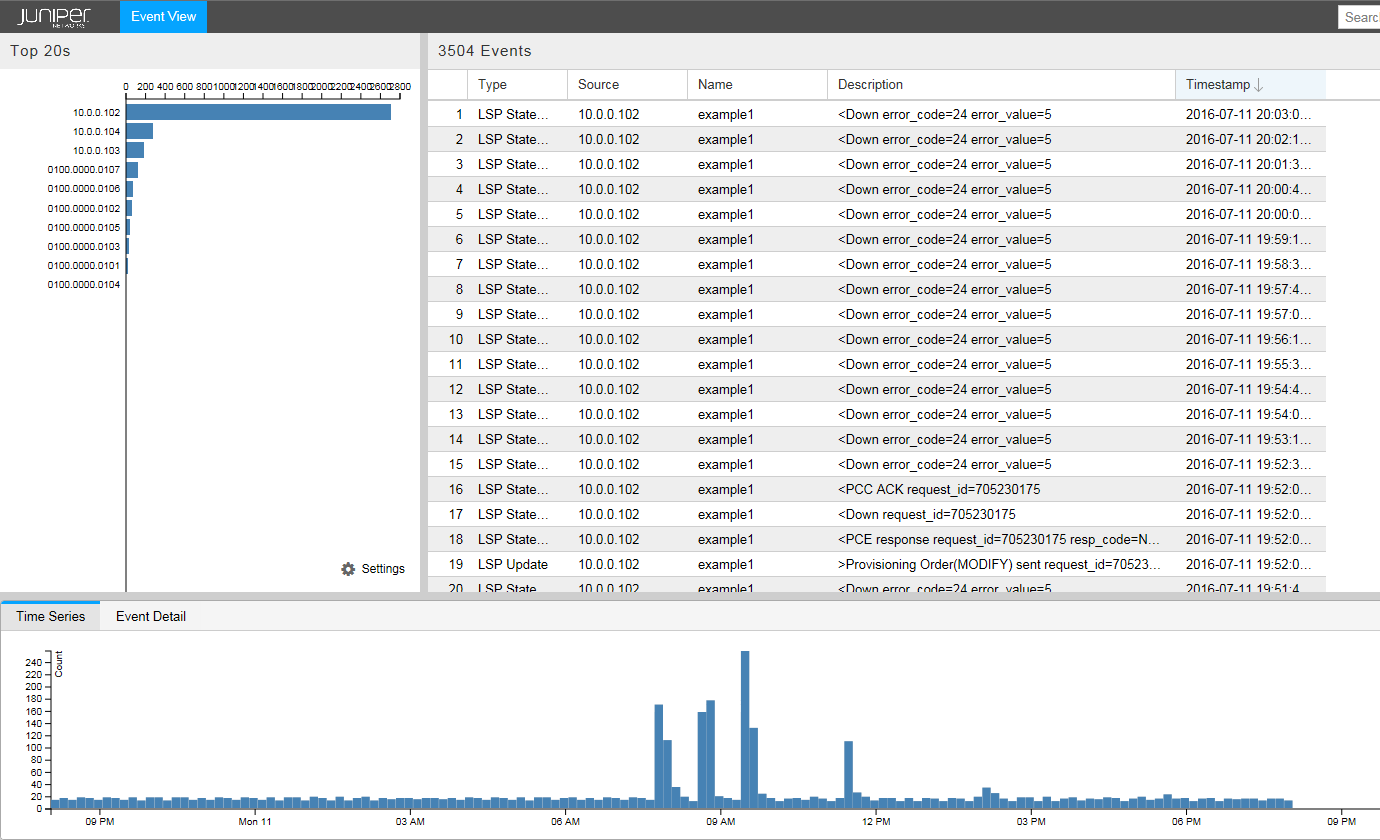Click the Juniper Networks logo
The height and width of the screenshot is (840, 1380).
coord(56,16)
